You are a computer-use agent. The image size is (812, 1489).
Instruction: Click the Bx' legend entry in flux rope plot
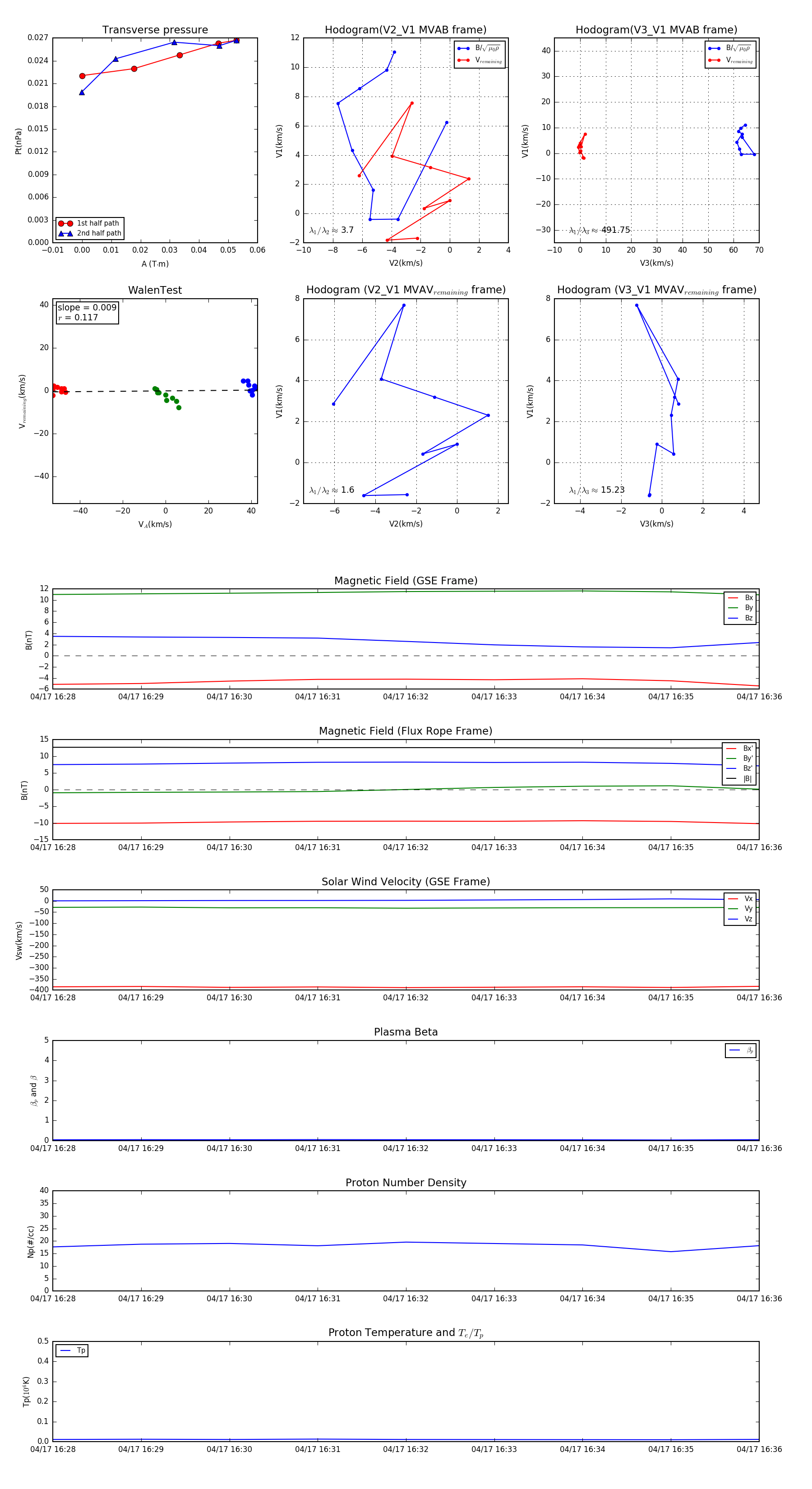739,748
